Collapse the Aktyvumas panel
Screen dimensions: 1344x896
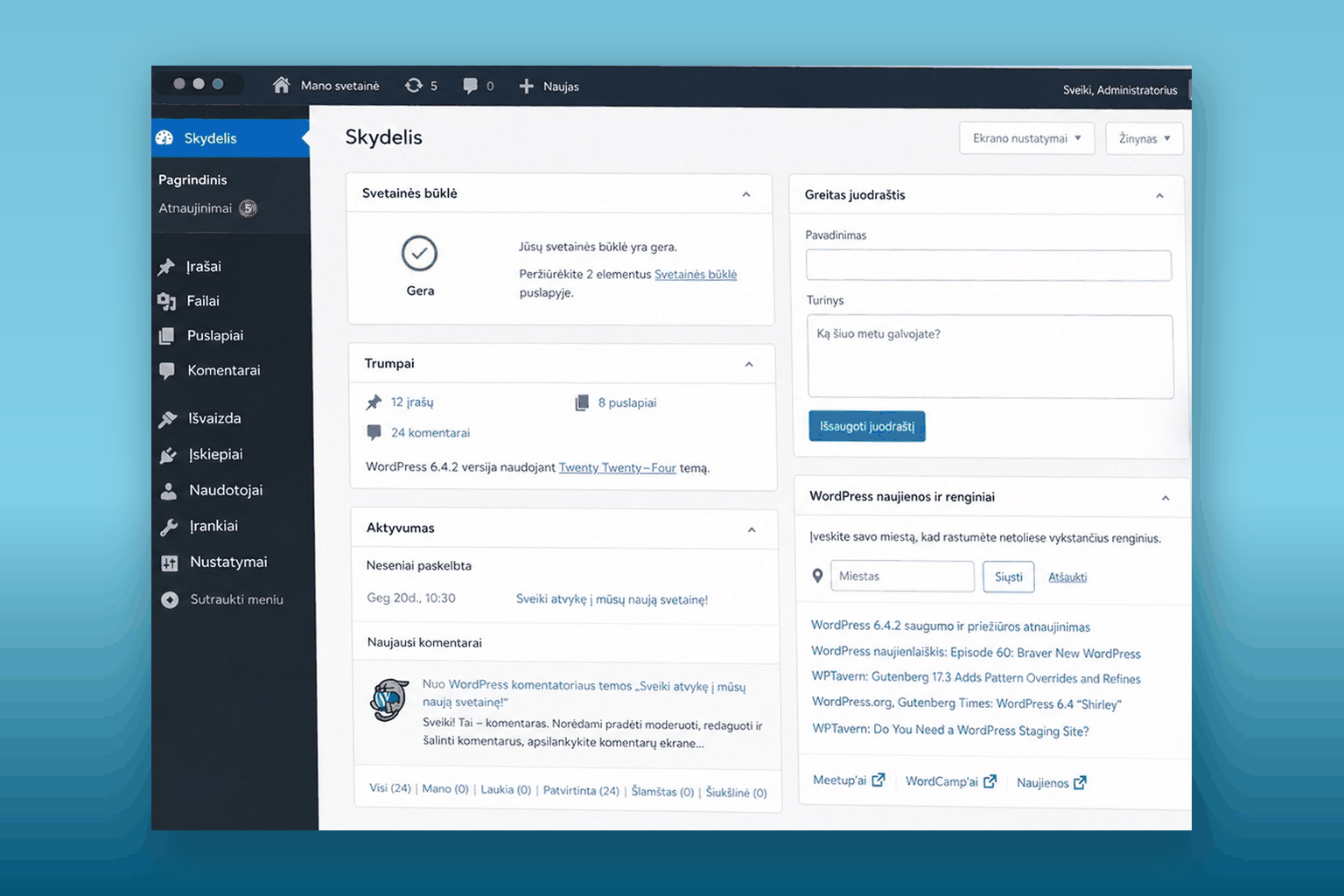coord(752,529)
